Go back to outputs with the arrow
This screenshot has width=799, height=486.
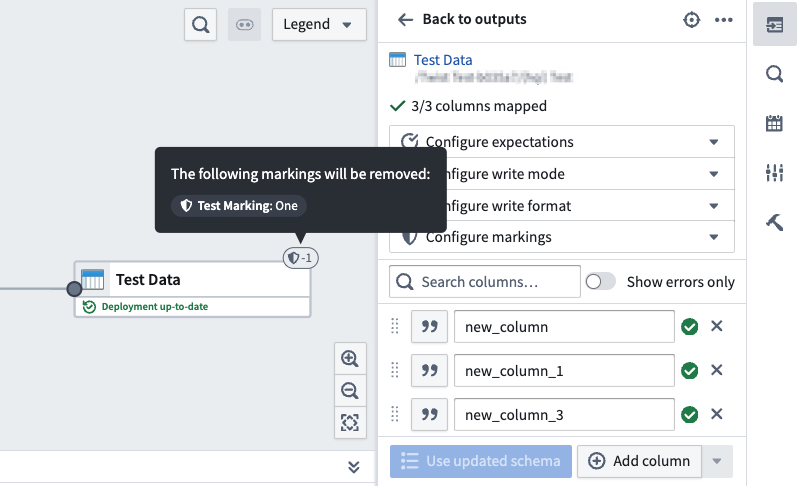click(x=405, y=20)
